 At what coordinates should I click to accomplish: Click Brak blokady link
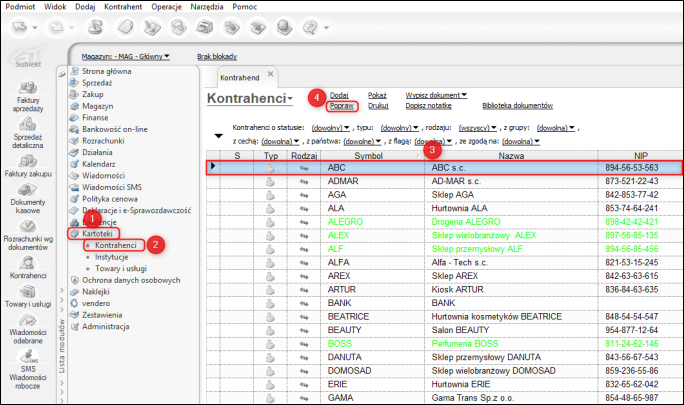tap(217, 57)
